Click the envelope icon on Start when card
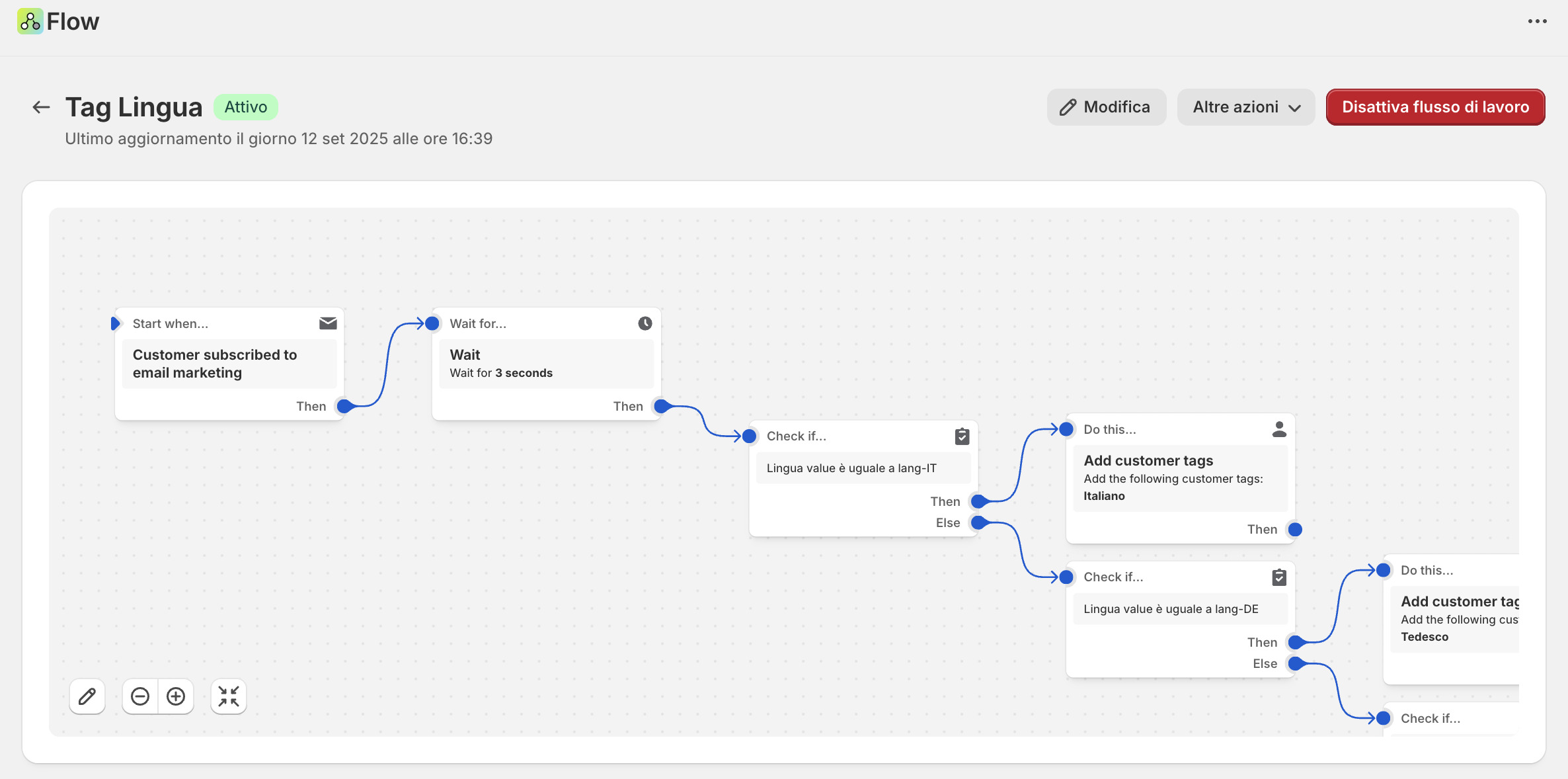This screenshot has width=1568, height=779. click(328, 323)
